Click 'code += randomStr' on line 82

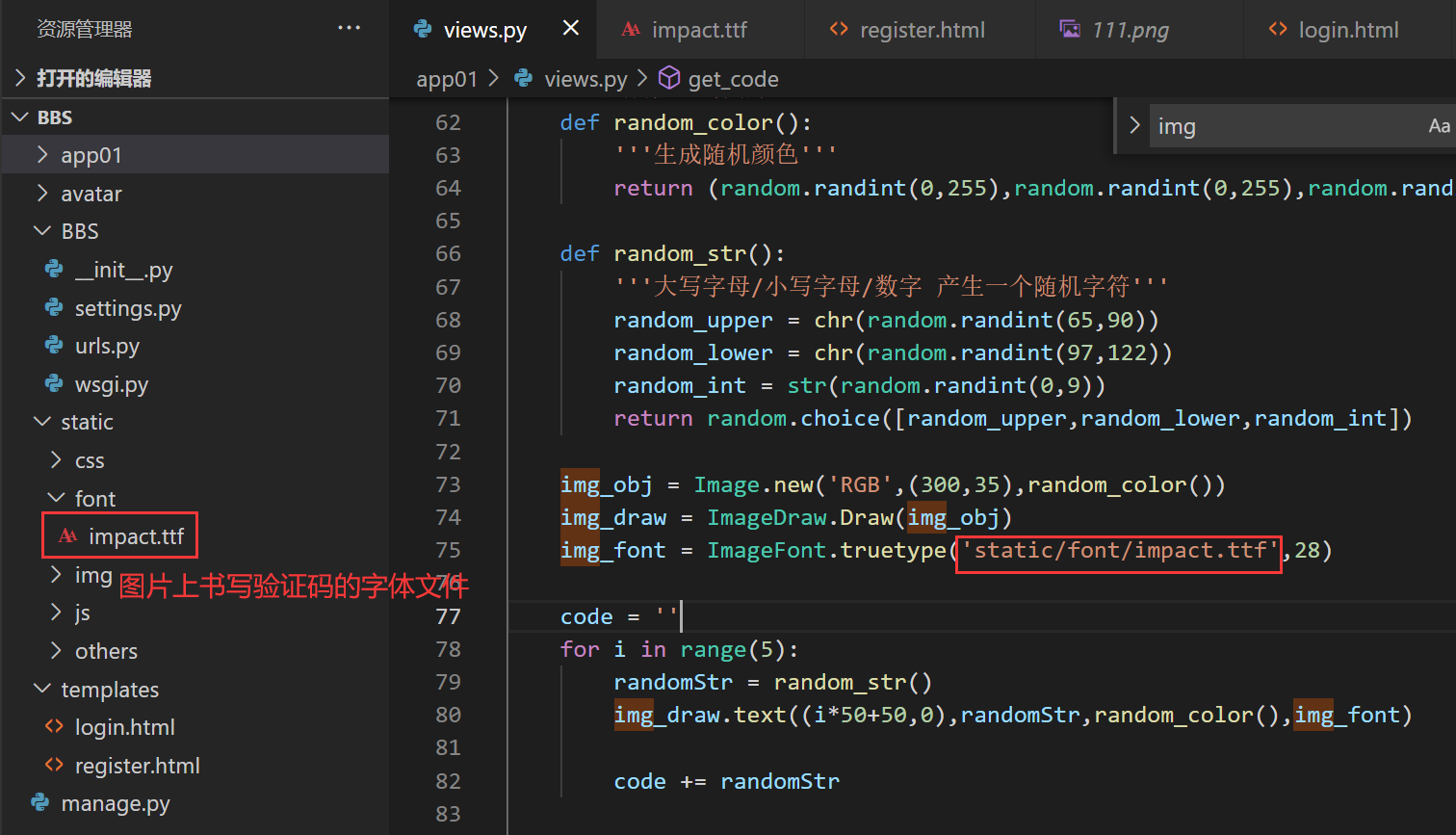pyautogui.click(x=727, y=781)
